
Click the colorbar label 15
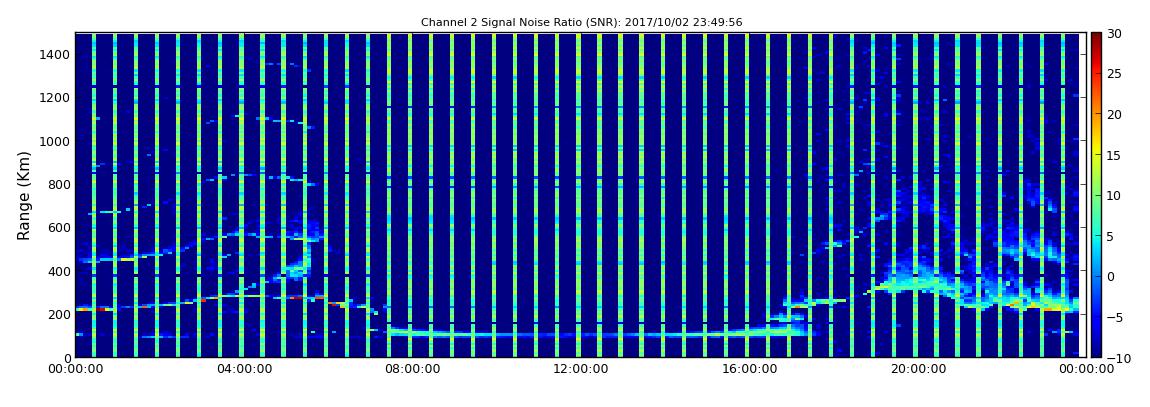[x=1115, y=155]
